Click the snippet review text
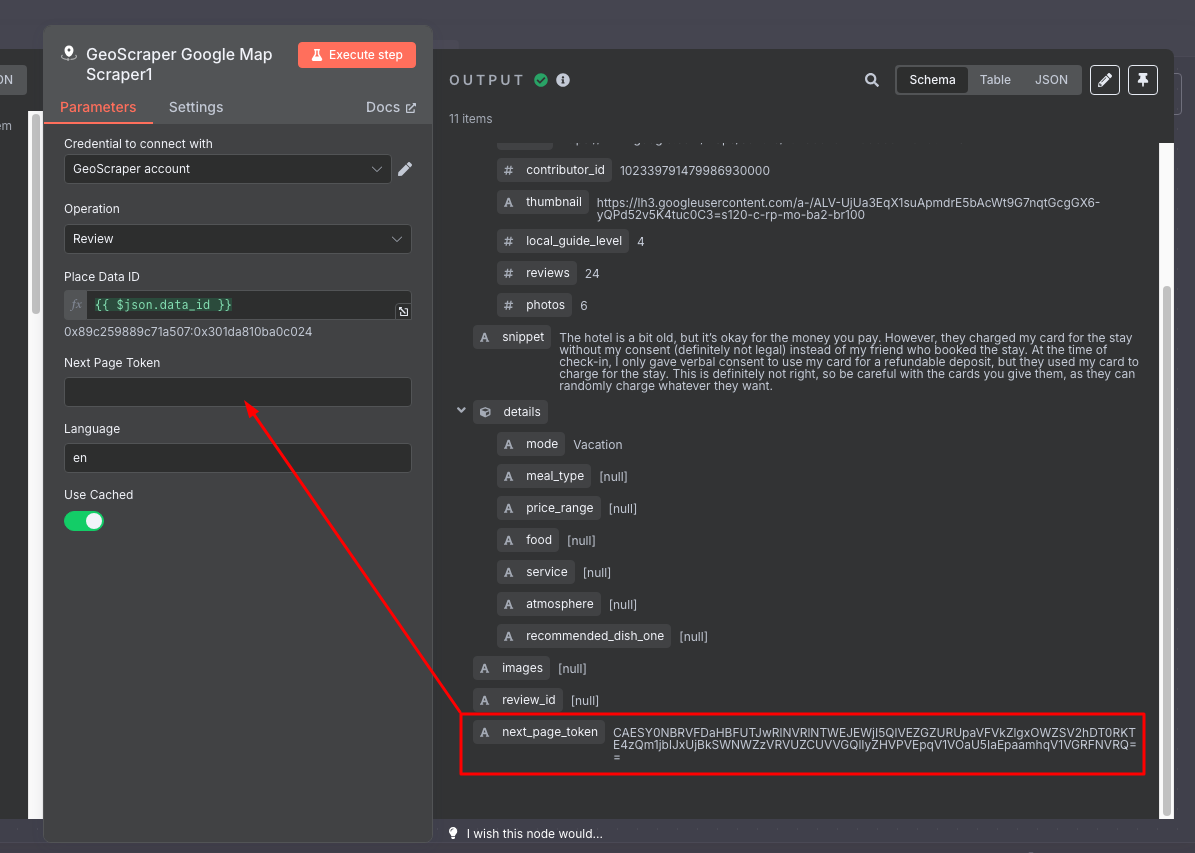Image resolution: width=1195 pixels, height=853 pixels. point(848,362)
